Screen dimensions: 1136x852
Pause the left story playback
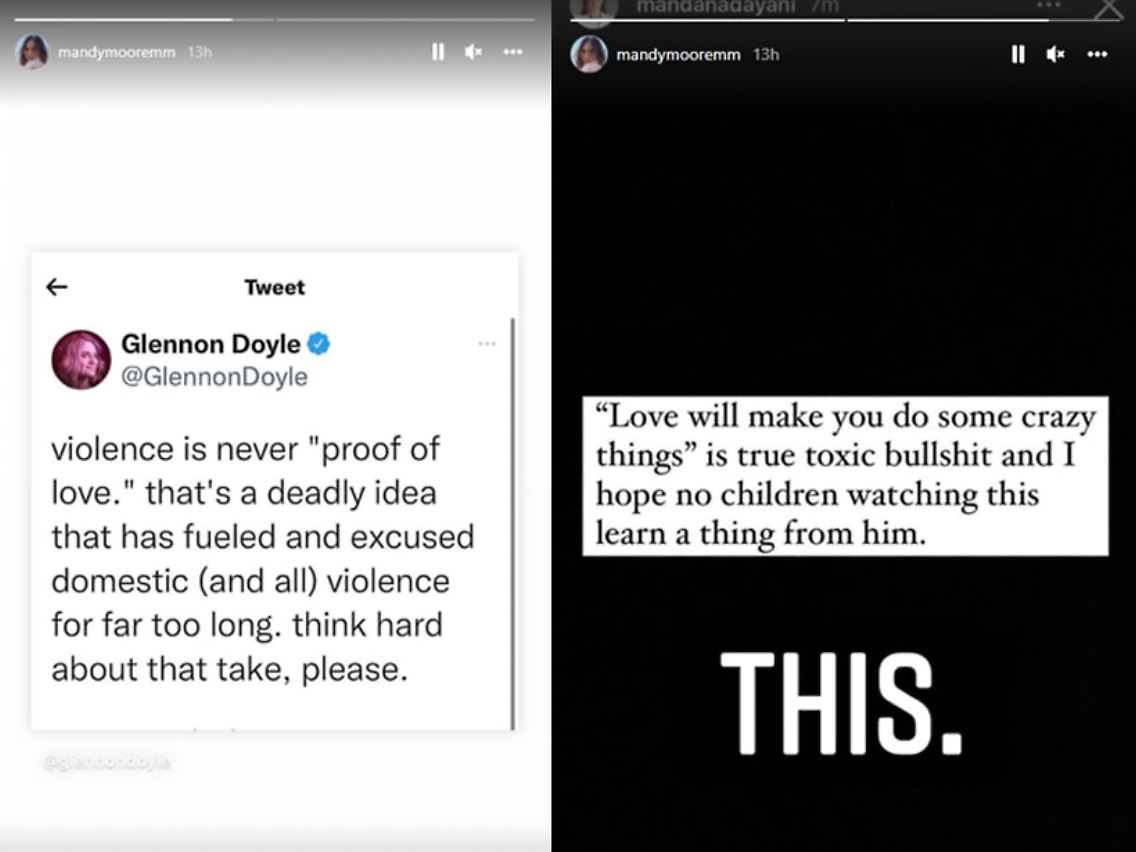pos(438,52)
